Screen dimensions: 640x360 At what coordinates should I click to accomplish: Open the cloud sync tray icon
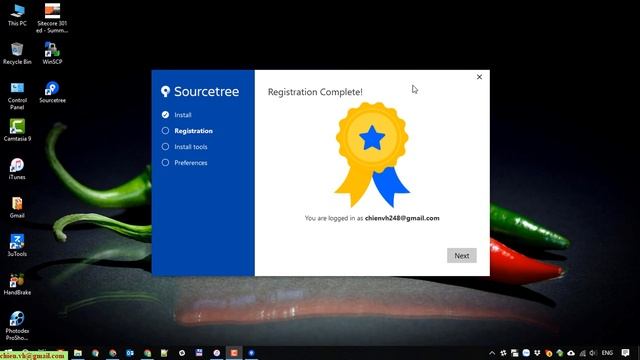click(x=571, y=353)
